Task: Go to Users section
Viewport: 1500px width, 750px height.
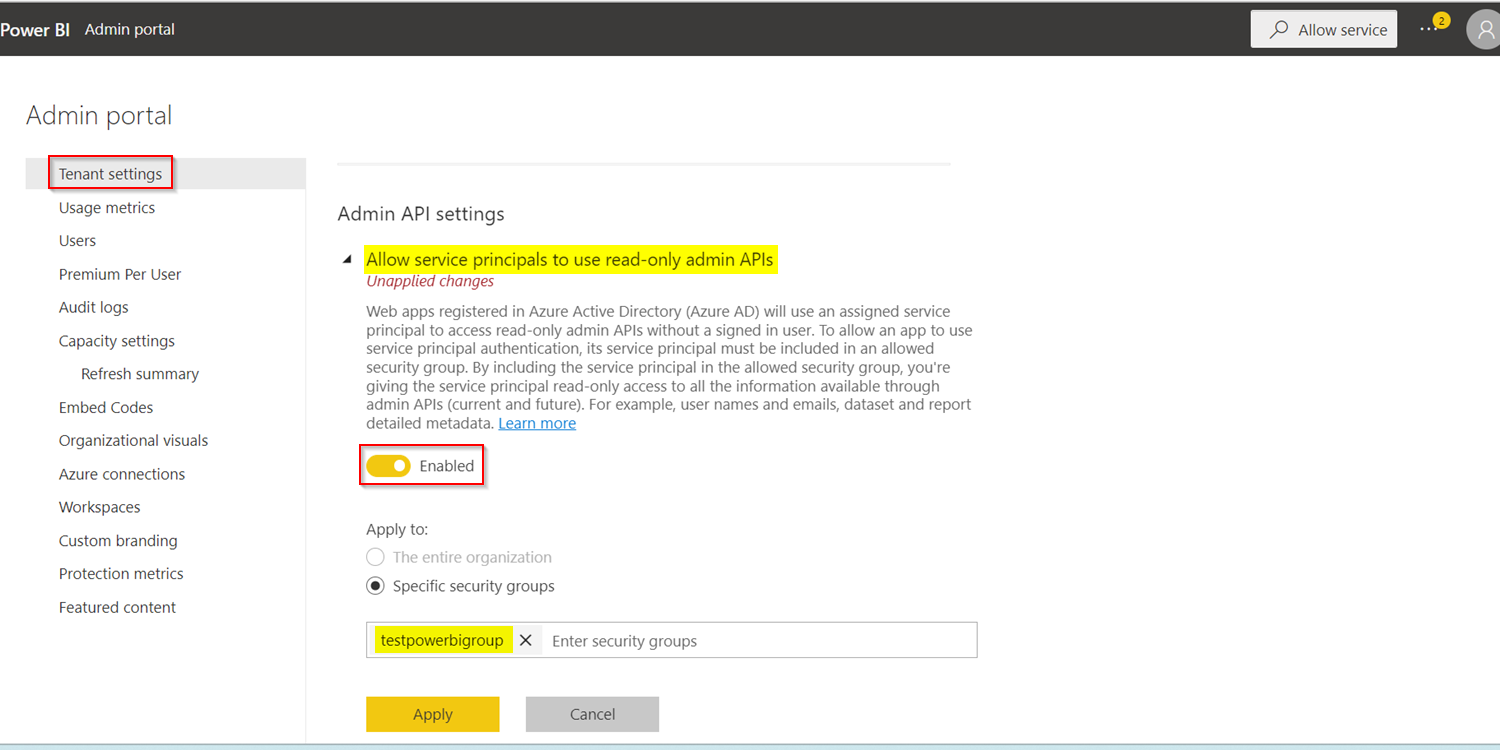Action: [77, 241]
